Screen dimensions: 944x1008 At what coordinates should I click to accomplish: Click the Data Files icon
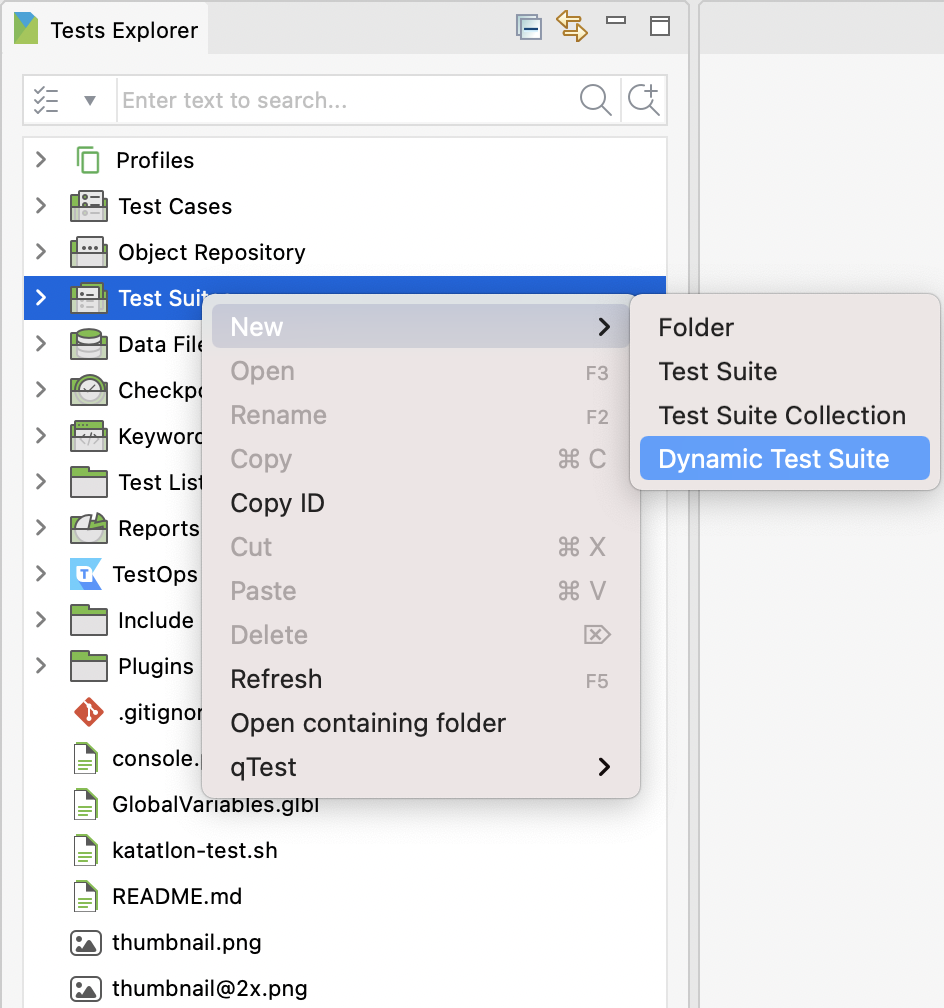(88, 344)
